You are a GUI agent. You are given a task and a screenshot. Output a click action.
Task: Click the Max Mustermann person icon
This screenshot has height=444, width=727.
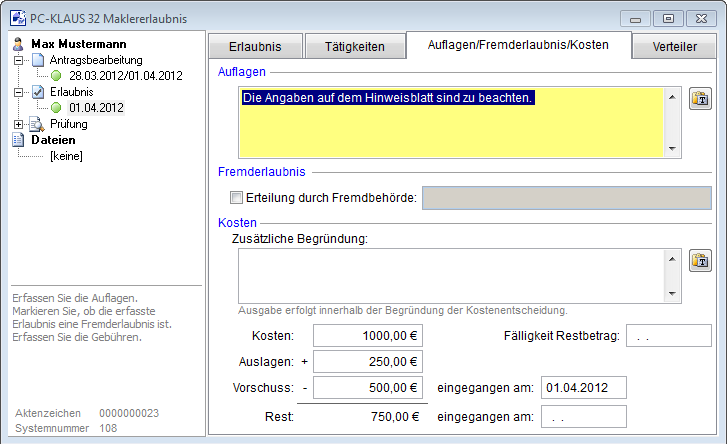point(18,44)
